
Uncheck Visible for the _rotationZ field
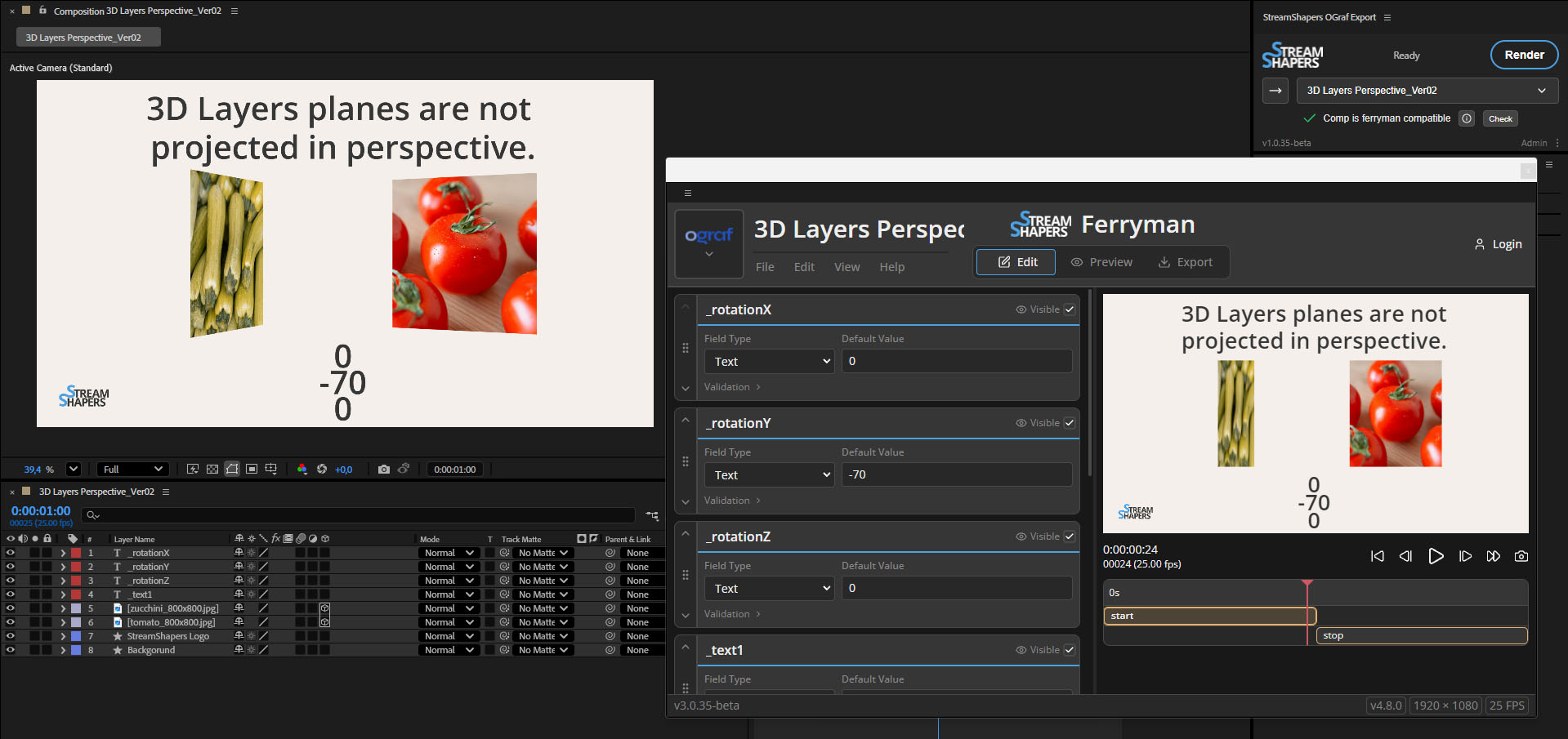coord(1070,536)
